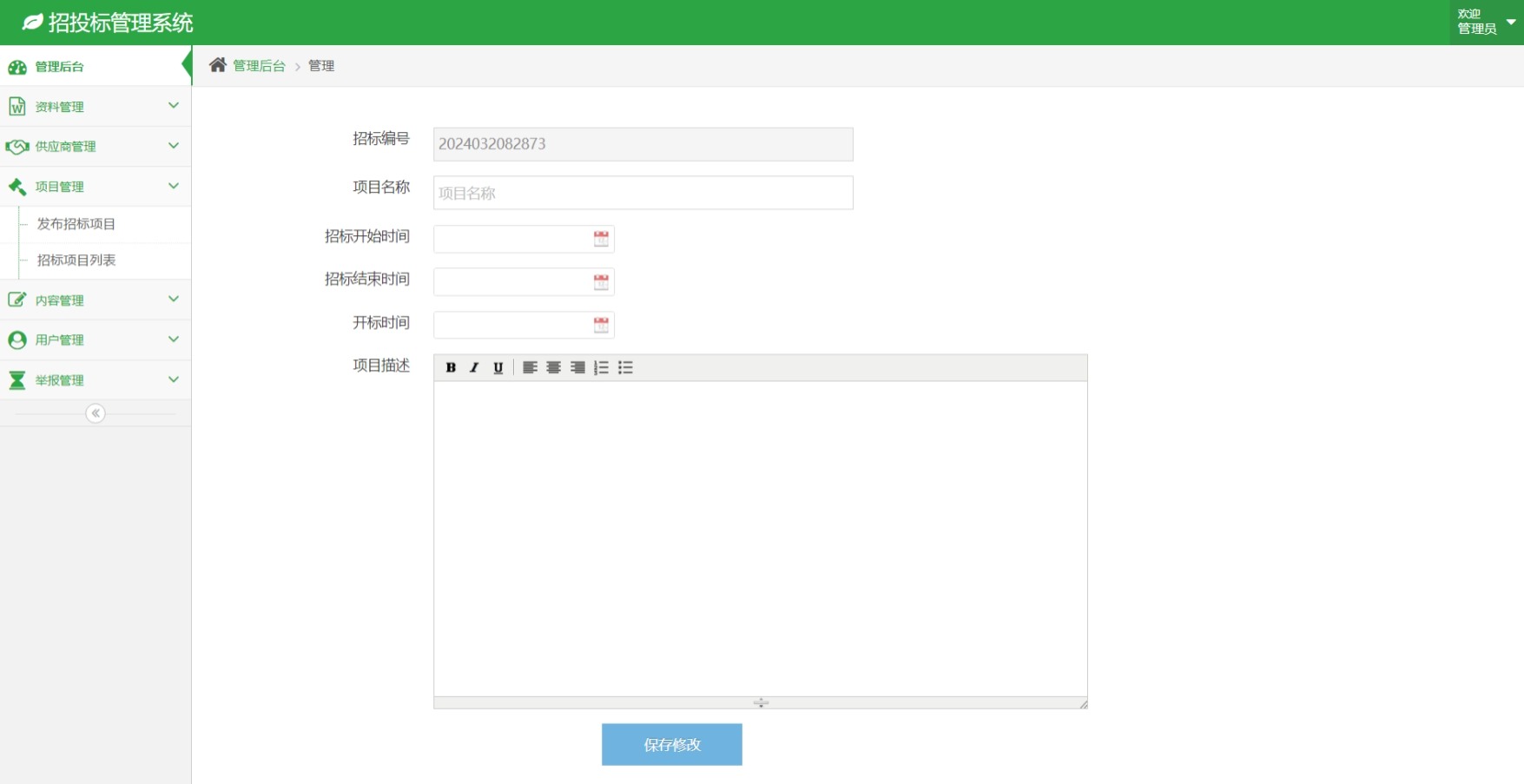Toggle italic formatting in editor
This screenshot has width=1524, height=784.
click(x=474, y=367)
